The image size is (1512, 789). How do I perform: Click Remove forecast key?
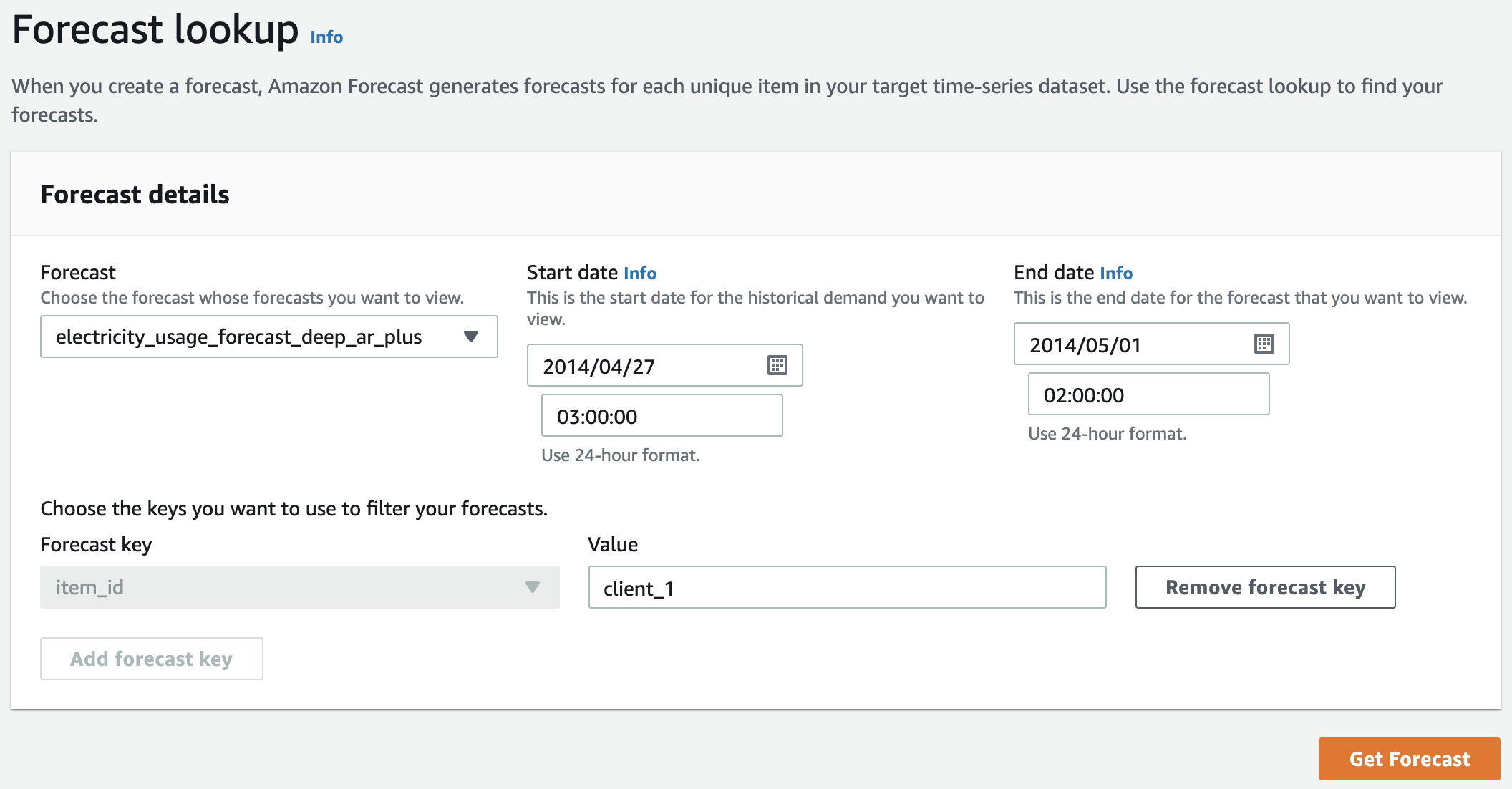1265,587
